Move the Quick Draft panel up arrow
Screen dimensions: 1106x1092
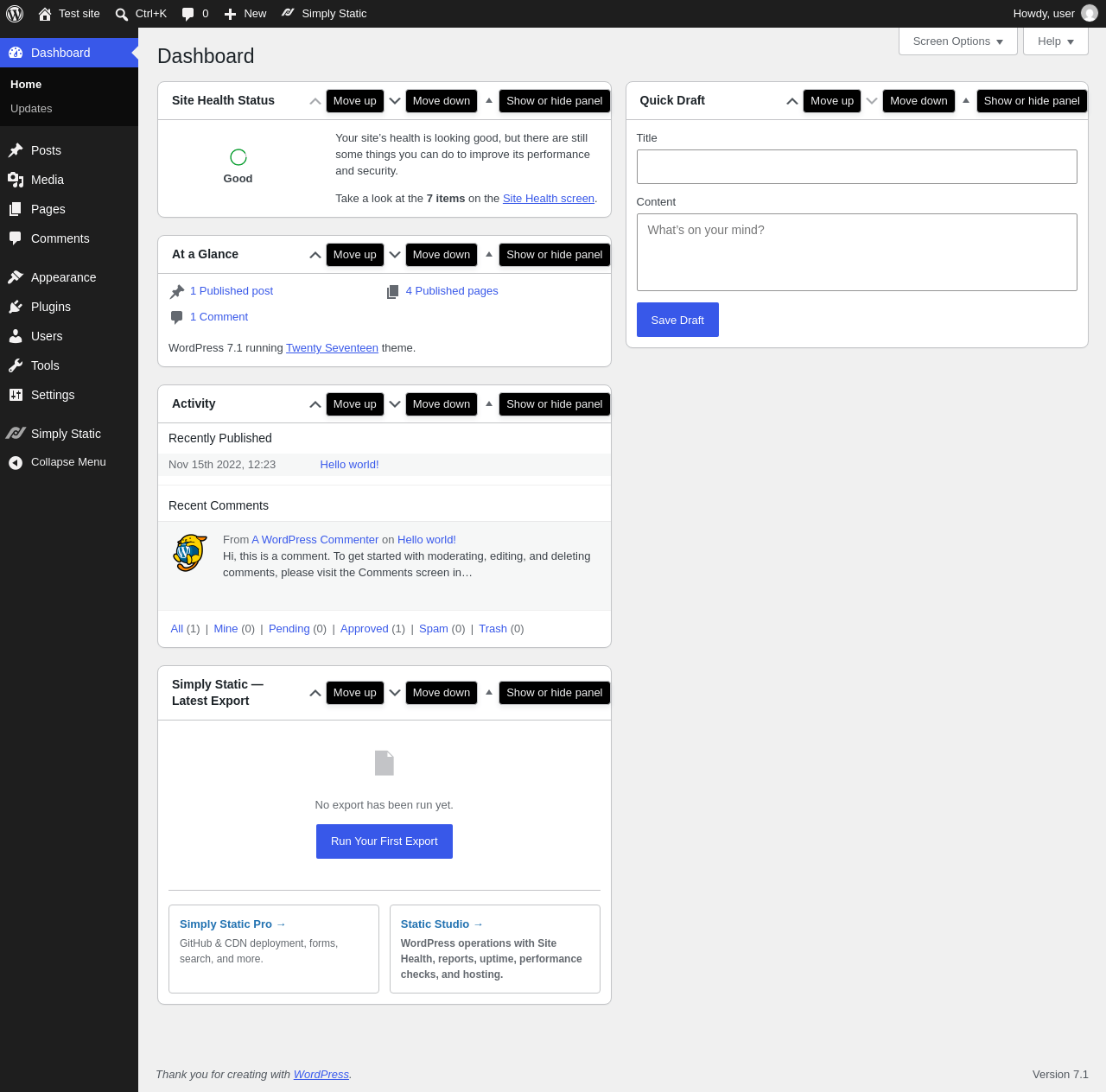coord(792,101)
